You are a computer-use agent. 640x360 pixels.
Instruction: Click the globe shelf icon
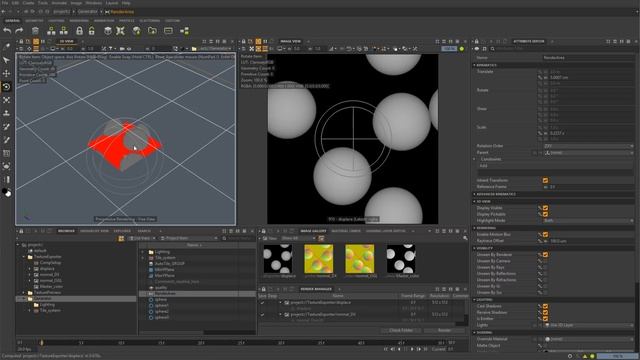click(x=136, y=31)
